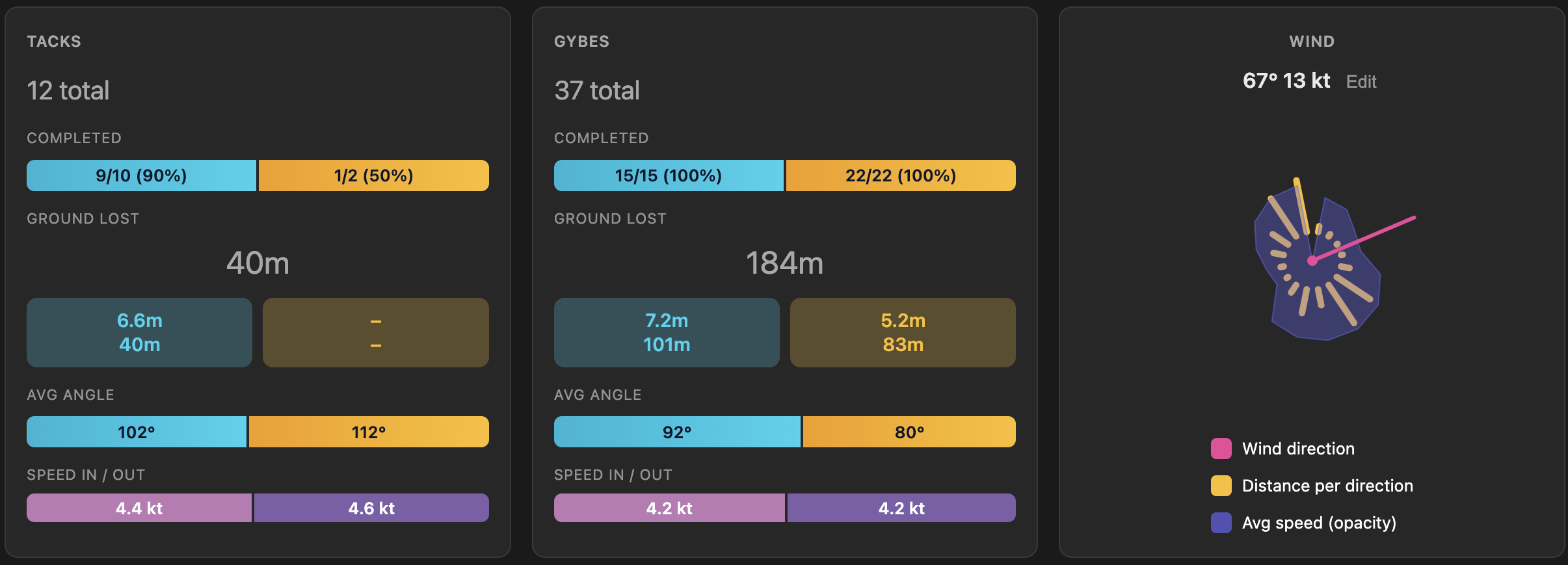Click the Edit link next to wind value
Image resolution: width=1568 pixels, height=565 pixels.
(x=1361, y=81)
